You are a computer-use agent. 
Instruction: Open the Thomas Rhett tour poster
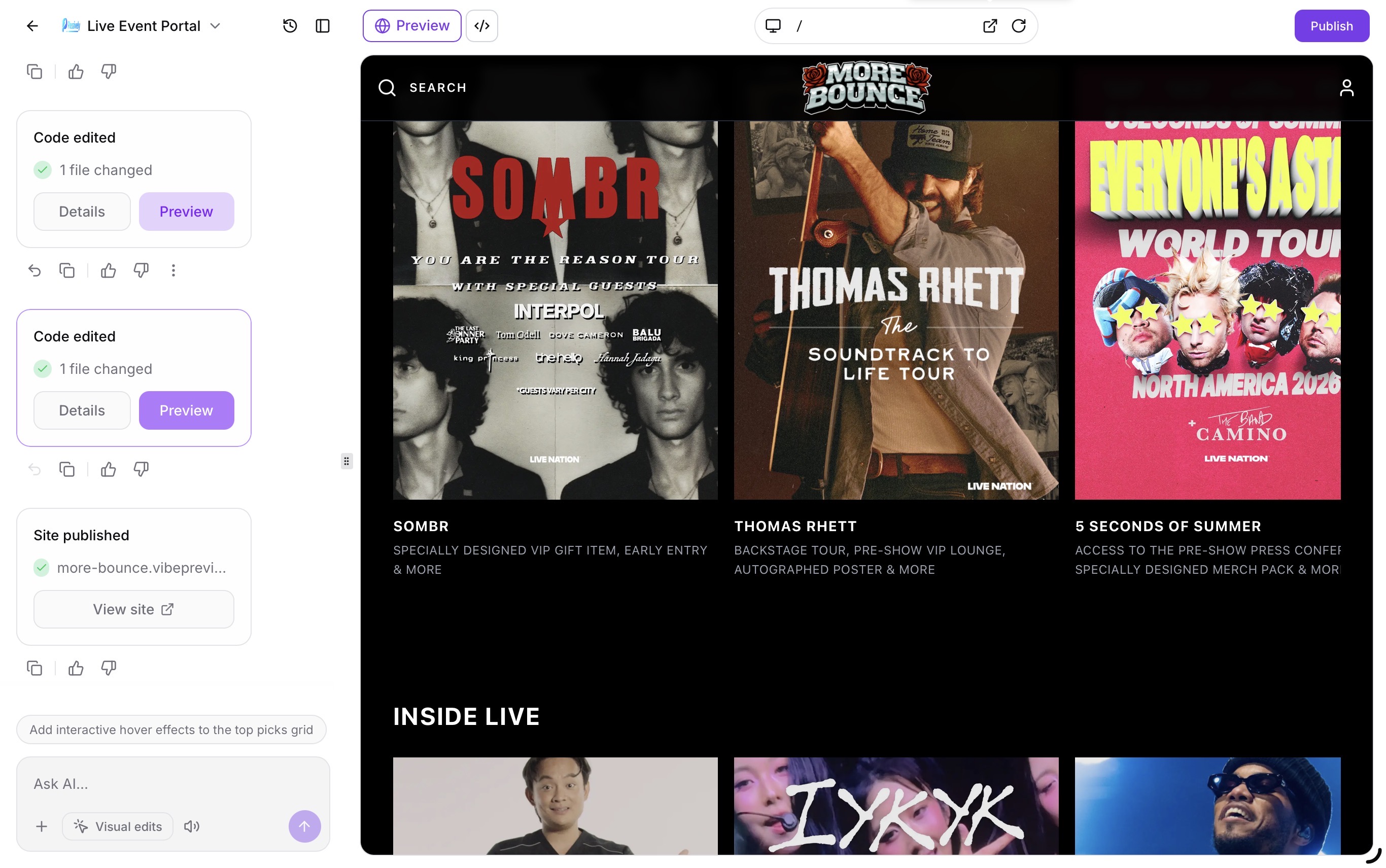click(x=896, y=310)
